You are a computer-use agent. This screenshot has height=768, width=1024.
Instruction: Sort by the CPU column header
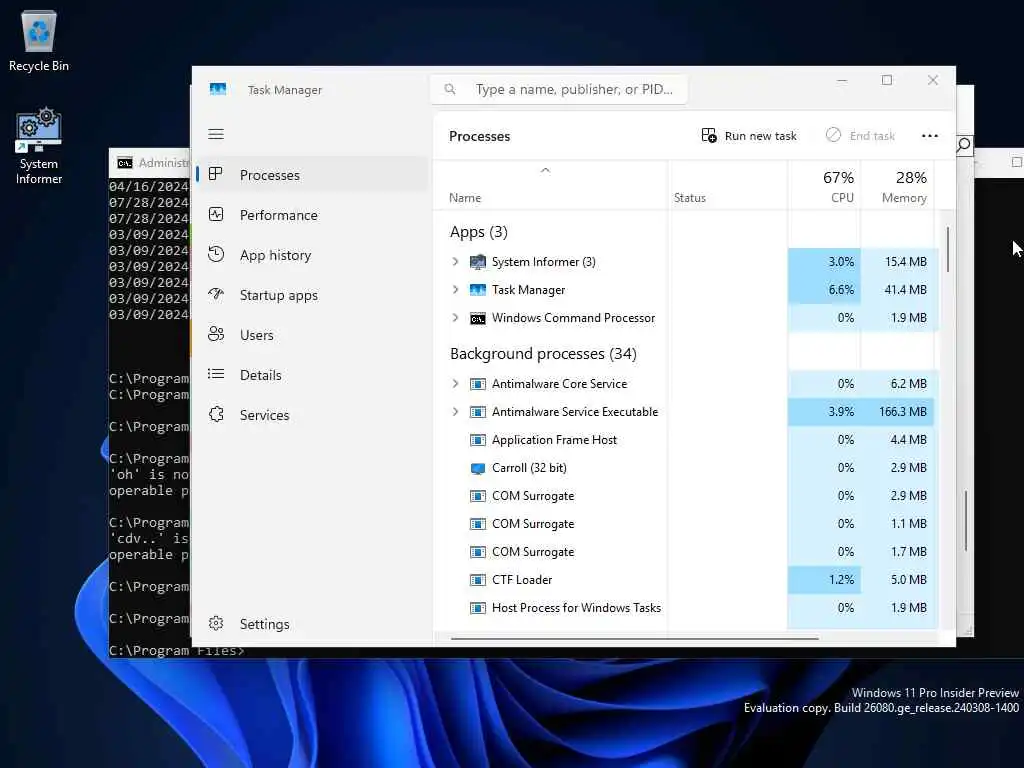pyautogui.click(x=824, y=186)
